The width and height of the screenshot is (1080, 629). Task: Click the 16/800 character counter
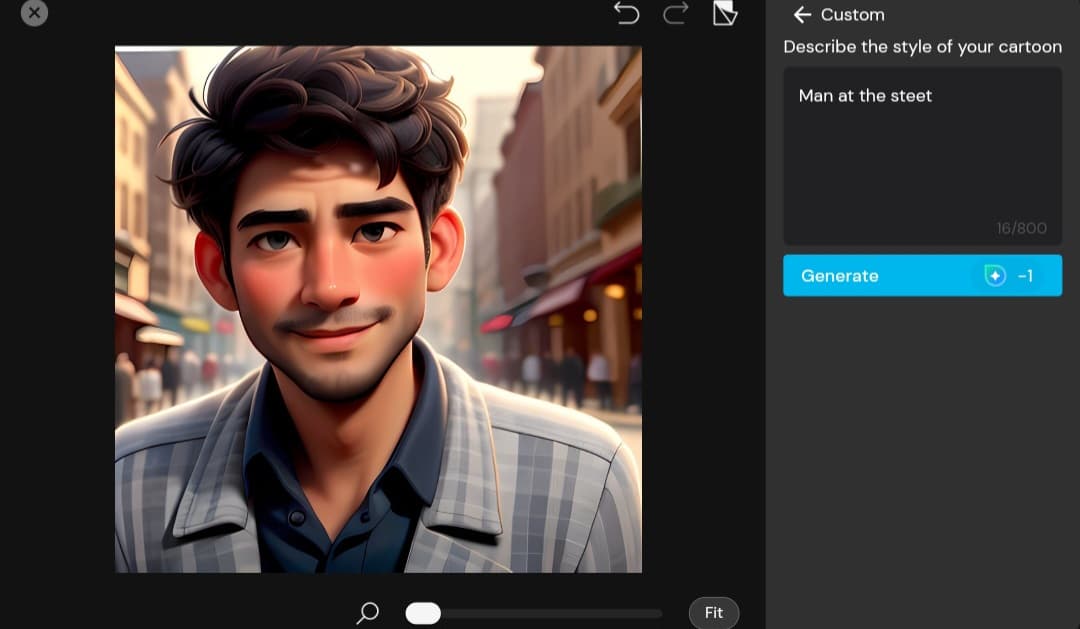1021,228
